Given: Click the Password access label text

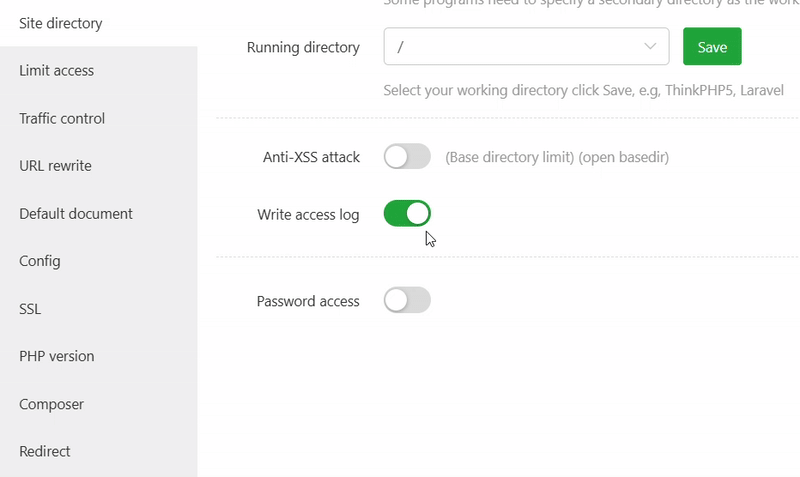Looking at the screenshot, I should (308, 301).
